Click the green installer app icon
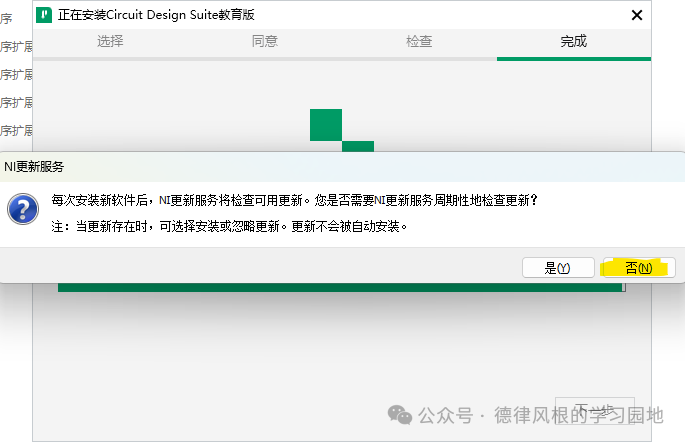This screenshot has height=442, width=685. (x=44, y=15)
